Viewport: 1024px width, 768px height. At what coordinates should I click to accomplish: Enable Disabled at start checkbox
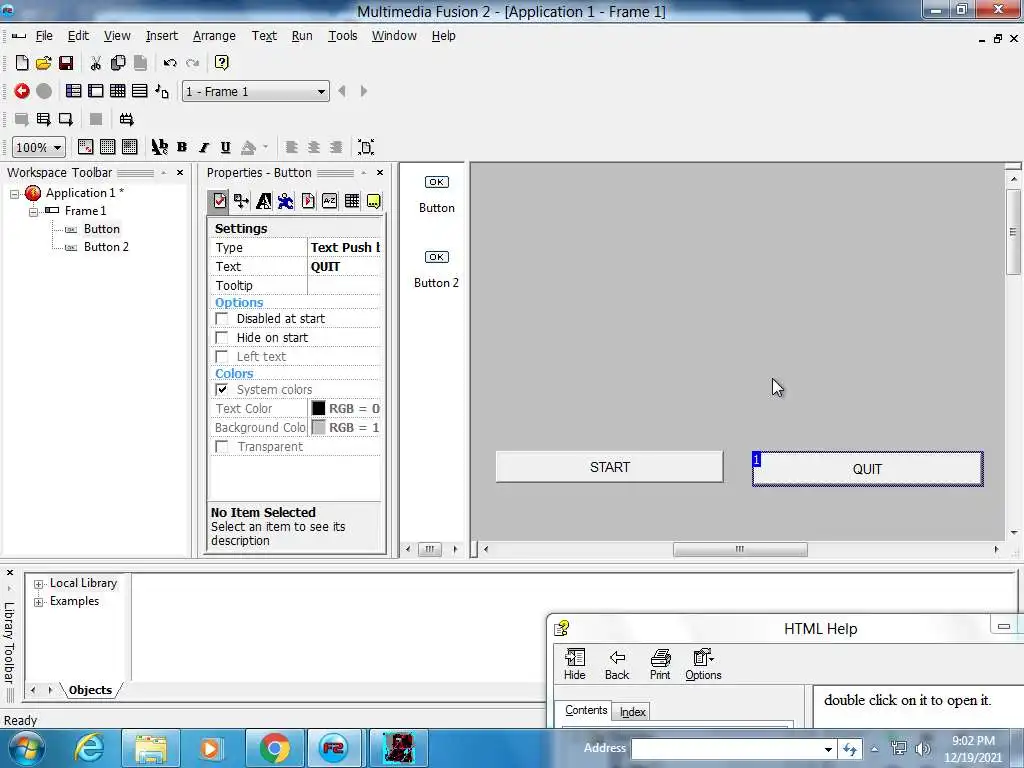point(222,318)
